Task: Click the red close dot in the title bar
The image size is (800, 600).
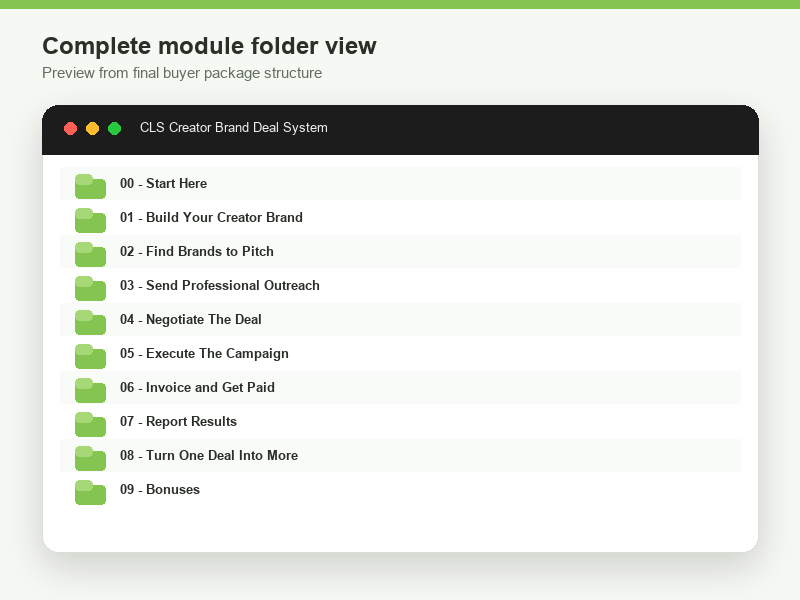Action: (x=70, y=129)
